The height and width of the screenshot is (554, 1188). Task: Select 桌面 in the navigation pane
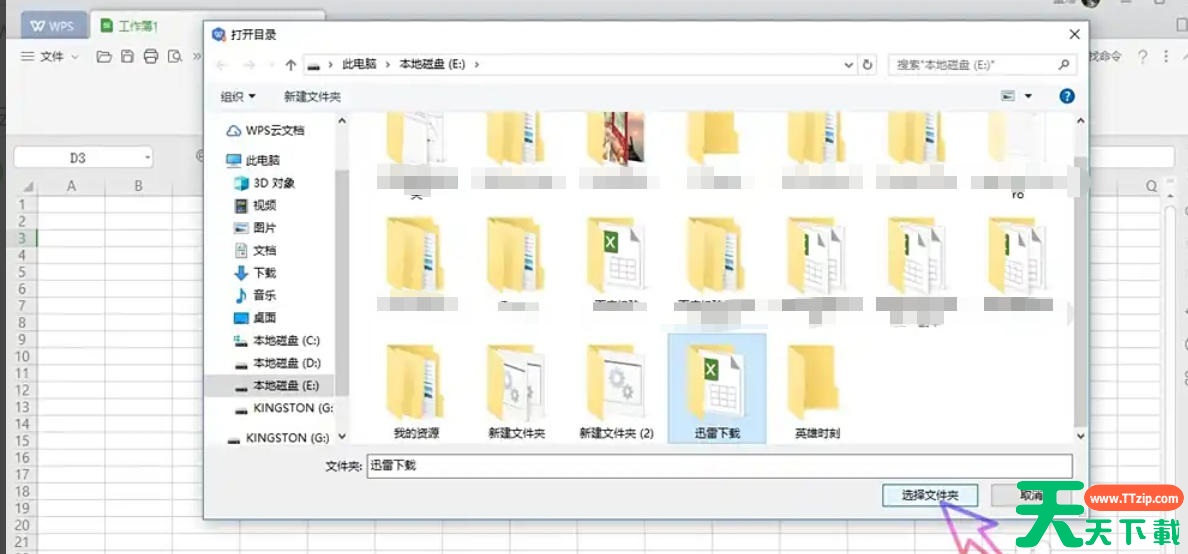(x=264, y=318)
